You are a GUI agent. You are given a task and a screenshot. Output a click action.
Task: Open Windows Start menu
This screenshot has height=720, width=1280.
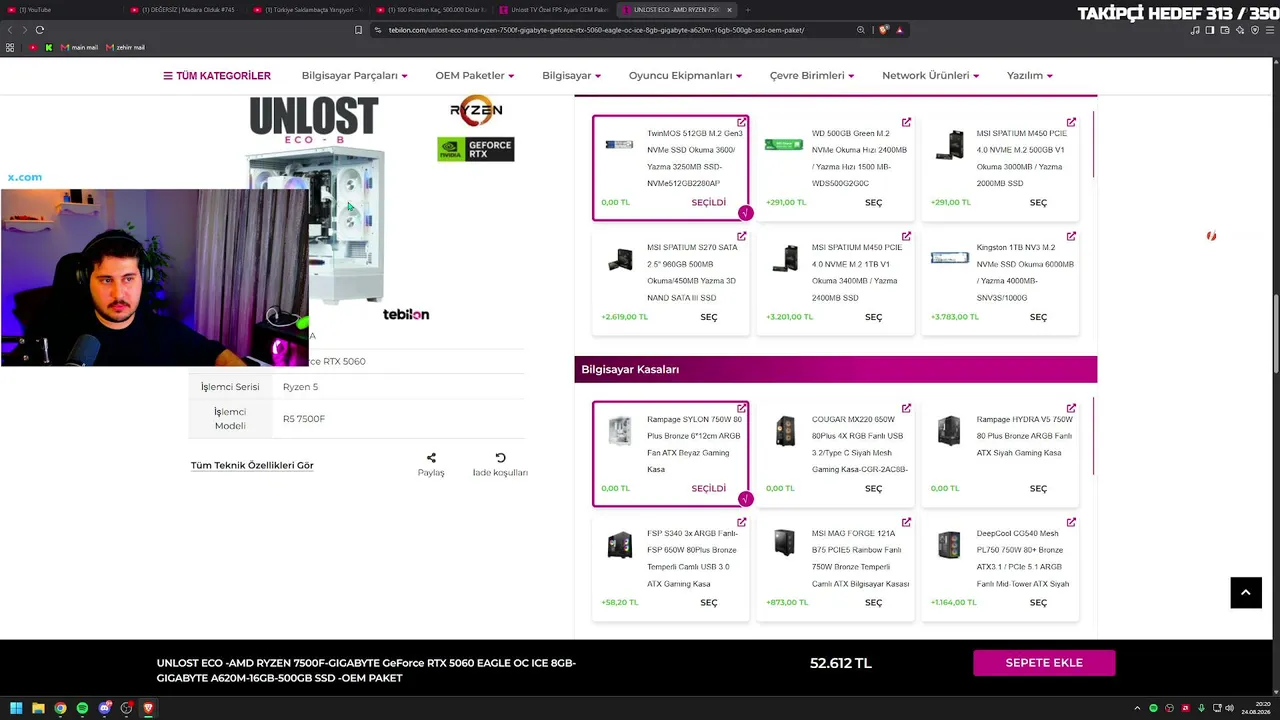16,708
